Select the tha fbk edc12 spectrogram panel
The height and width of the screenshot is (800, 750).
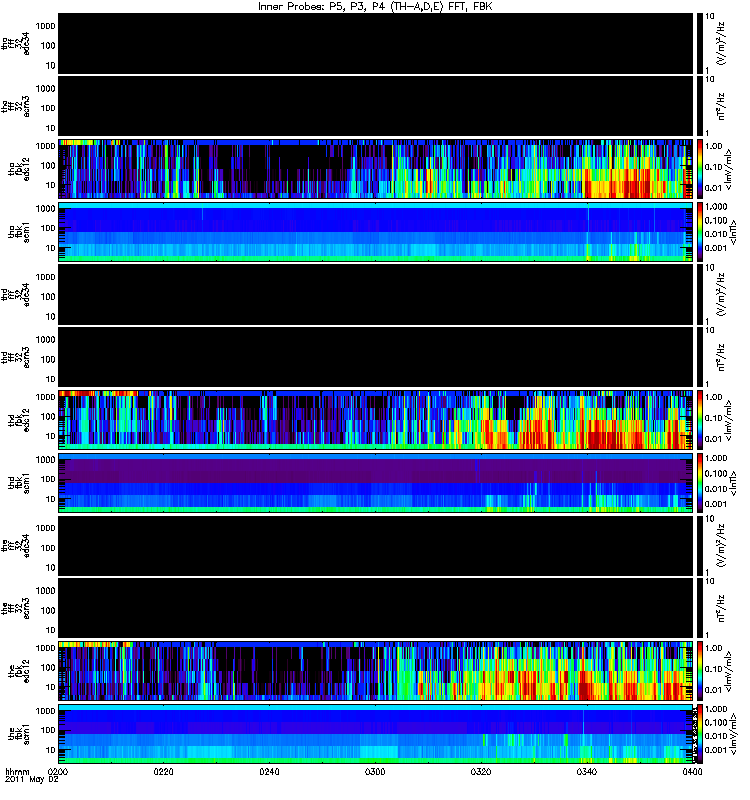click(x=376, y=169)
